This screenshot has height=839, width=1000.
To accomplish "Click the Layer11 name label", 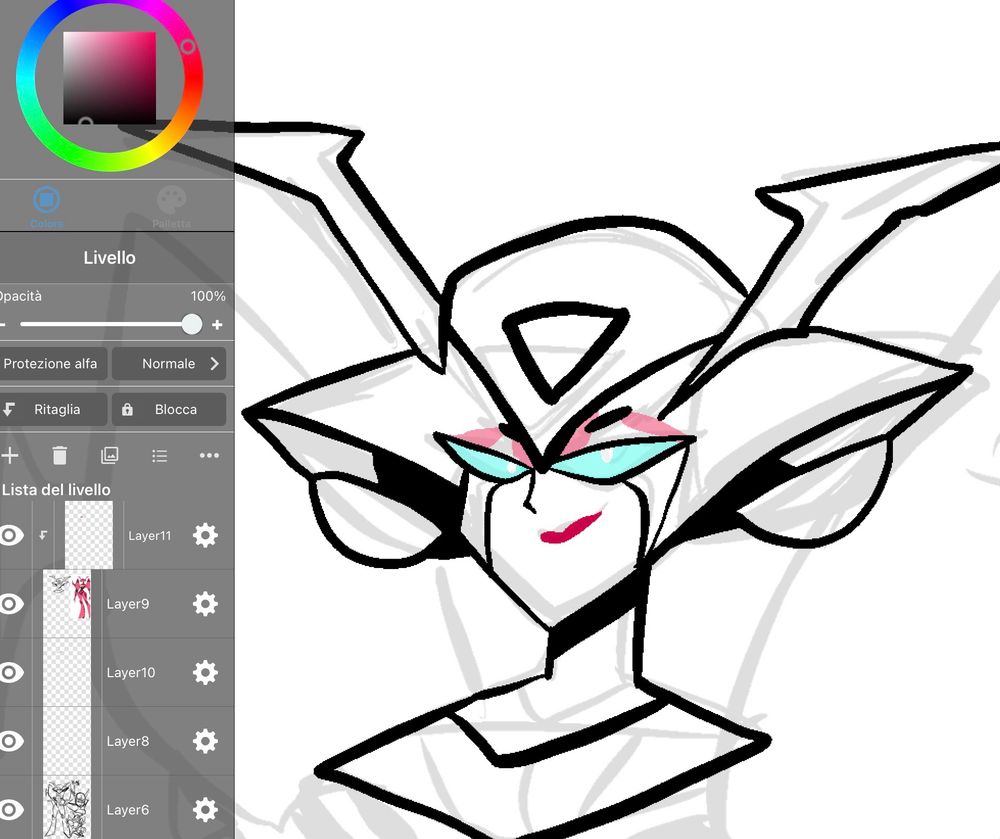I will coord(150,536).
